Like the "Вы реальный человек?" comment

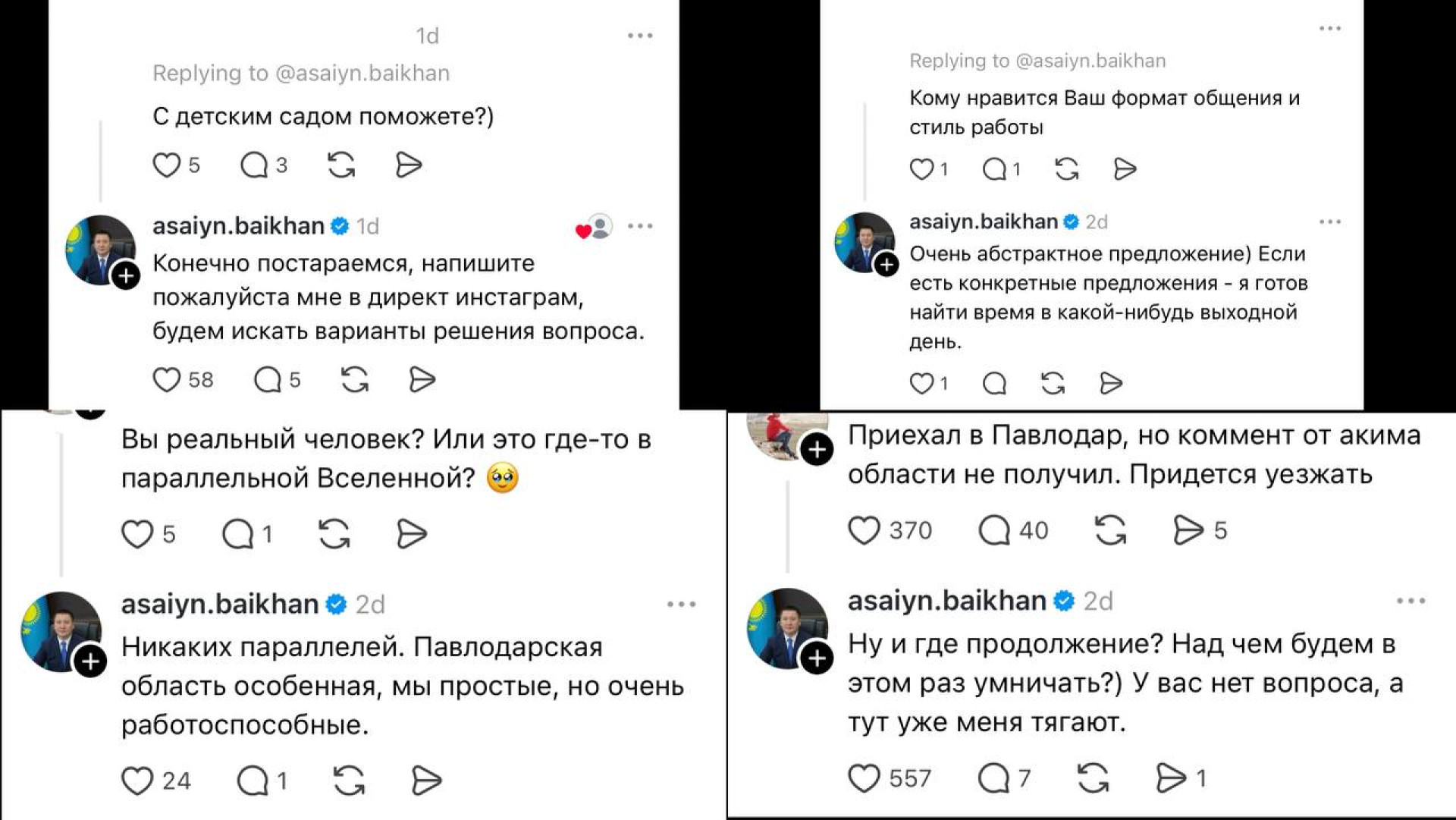tap(137, 534)
